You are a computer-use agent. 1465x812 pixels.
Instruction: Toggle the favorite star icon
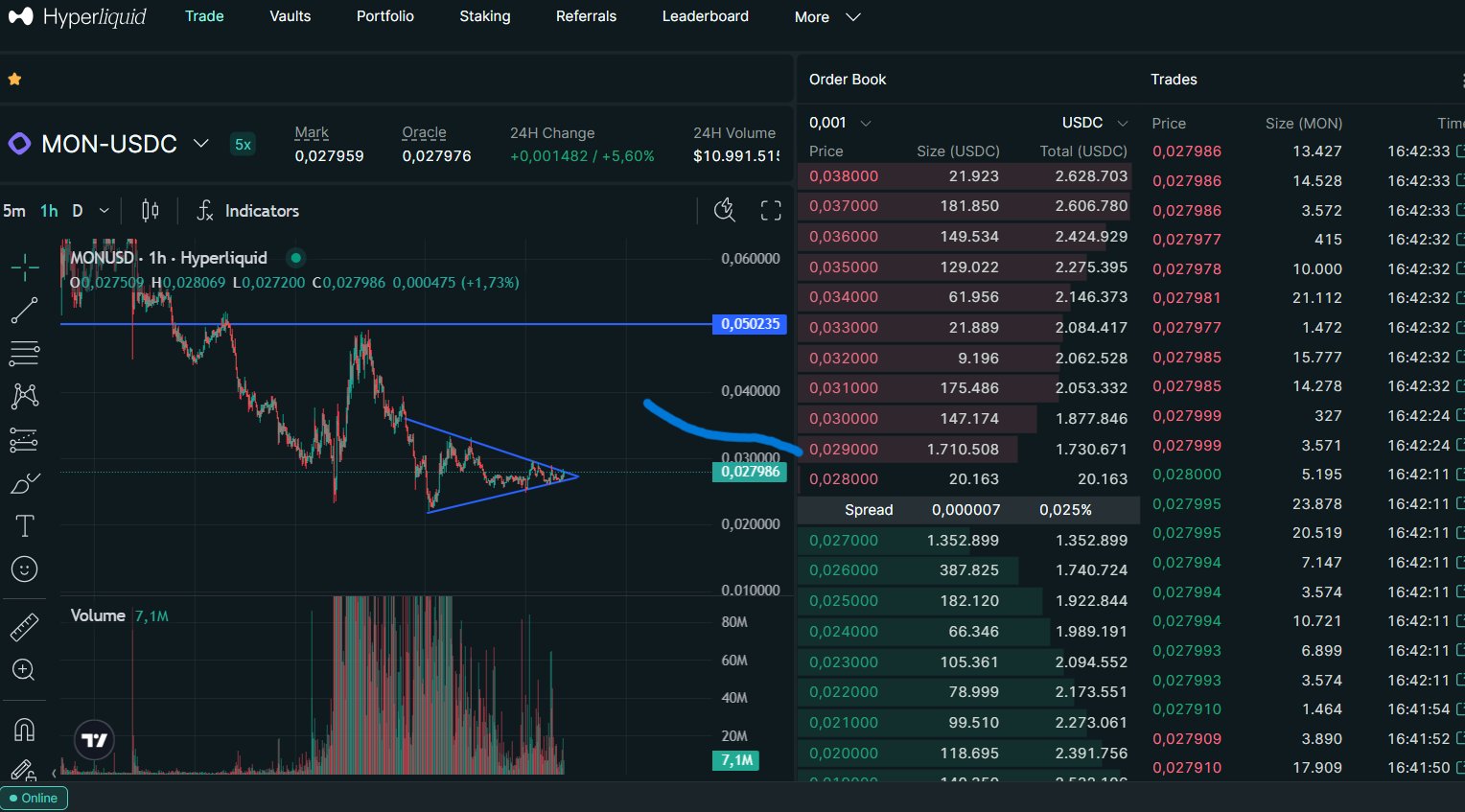(x=14, y=80)
